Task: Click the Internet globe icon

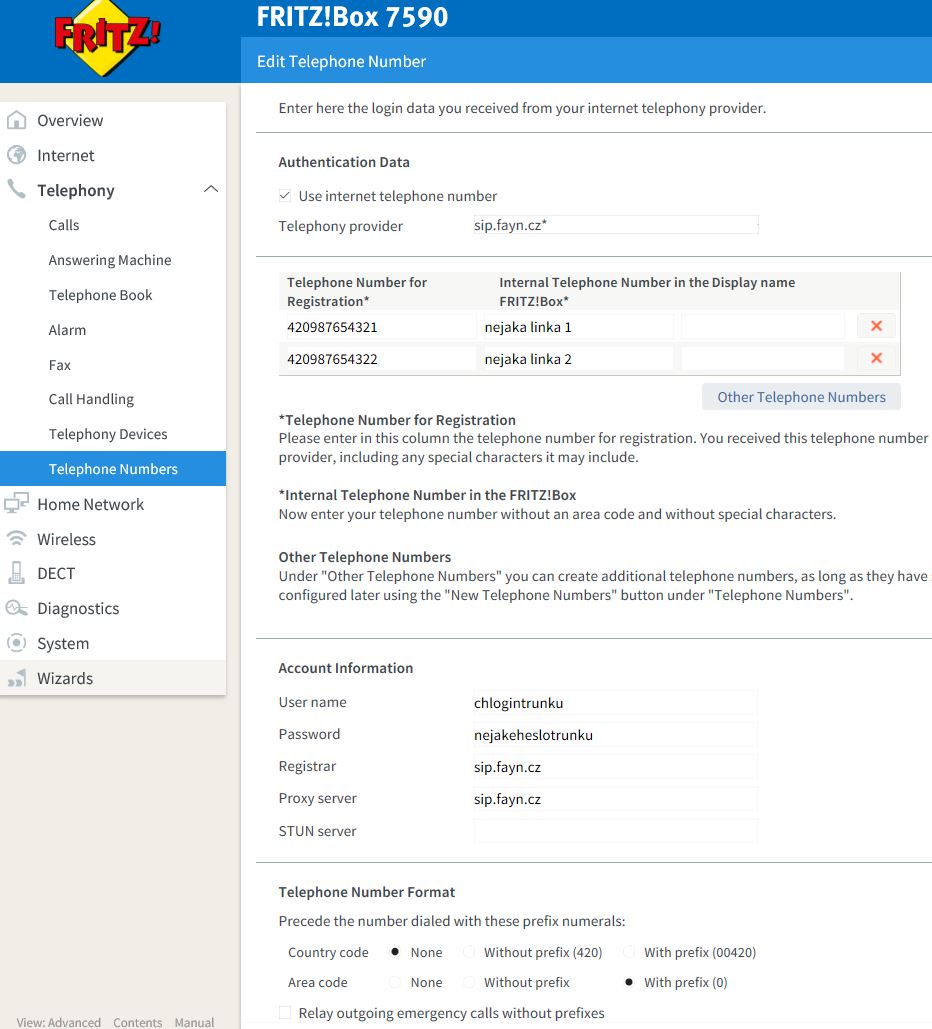Action: coord(16,155)
